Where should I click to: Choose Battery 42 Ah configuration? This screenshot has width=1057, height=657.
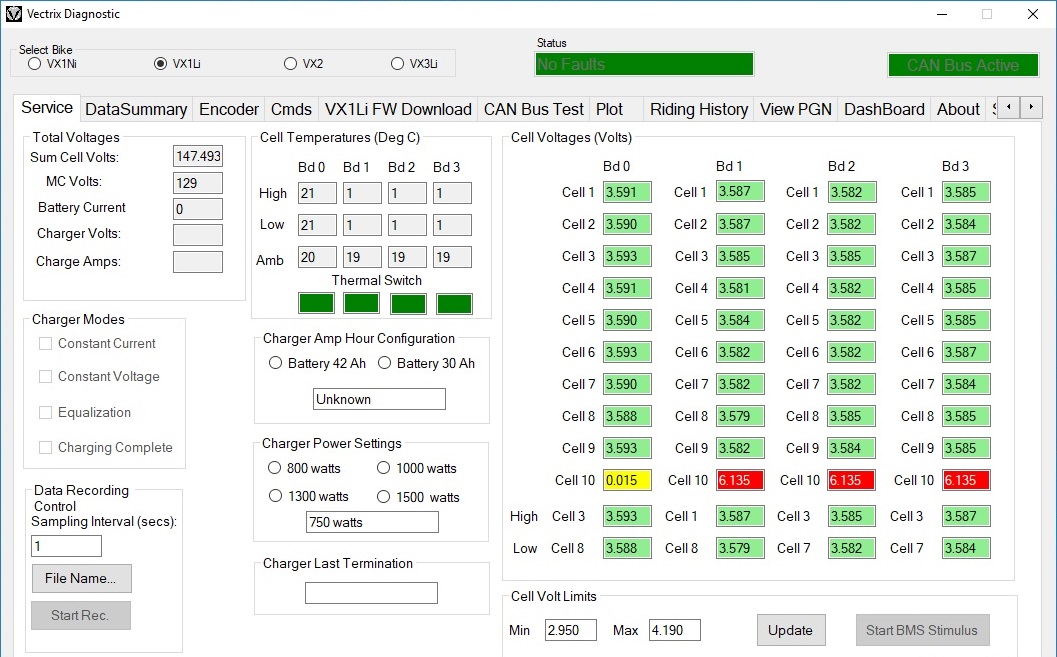pyautogui.click(x=275, y=363)
